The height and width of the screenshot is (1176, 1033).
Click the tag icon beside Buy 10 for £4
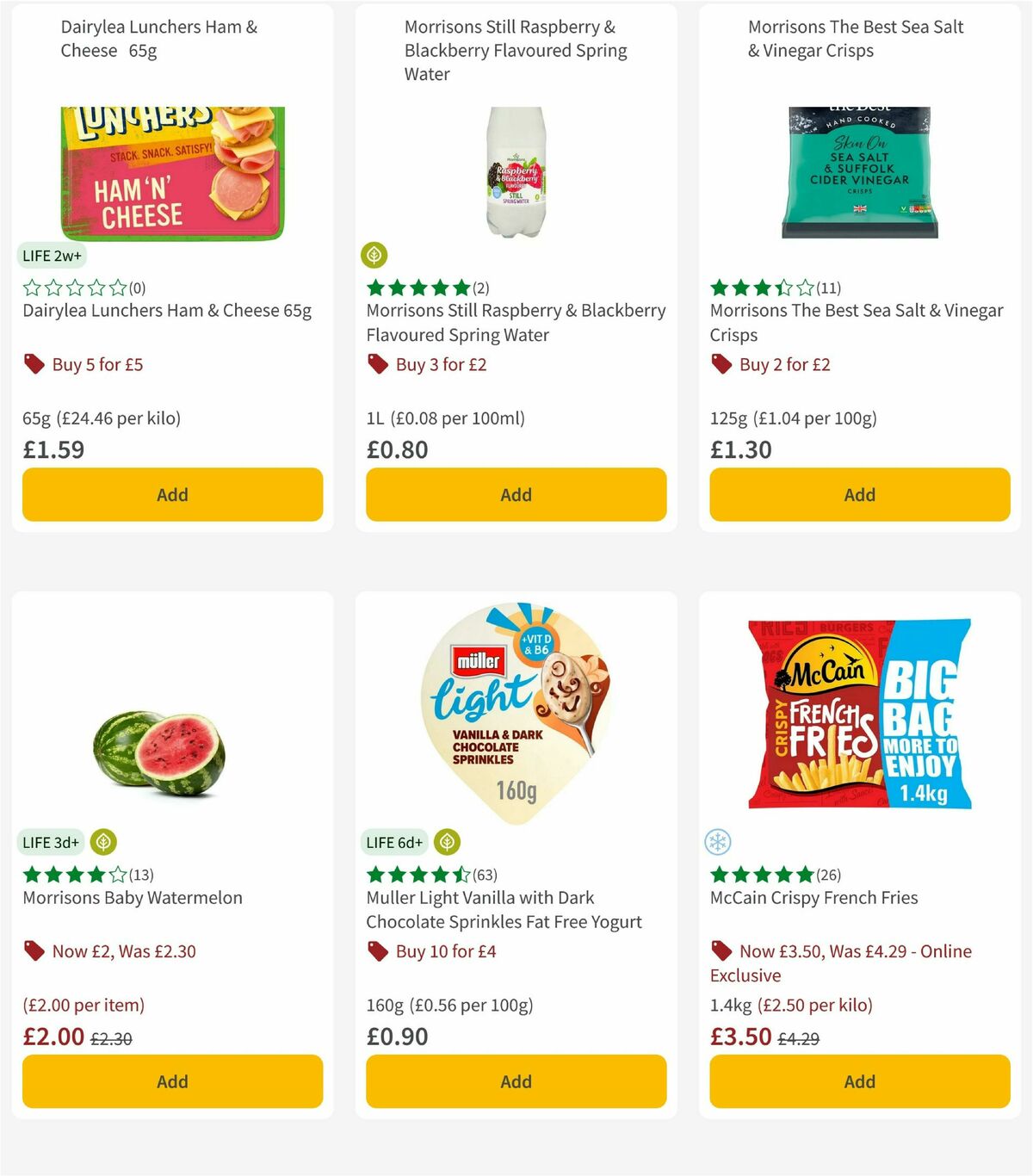point(377,951)
